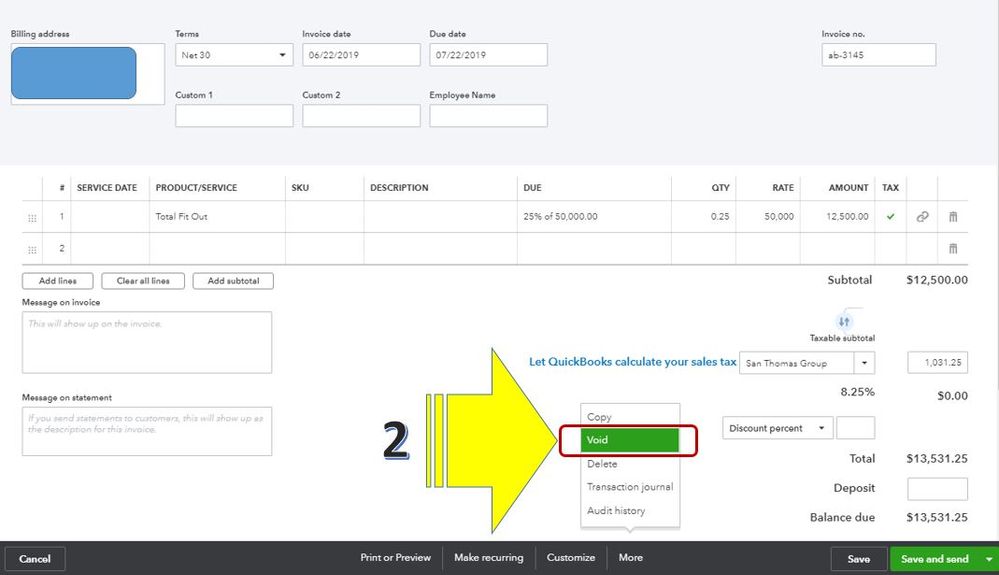Click the Due date field

click(488, 55)
